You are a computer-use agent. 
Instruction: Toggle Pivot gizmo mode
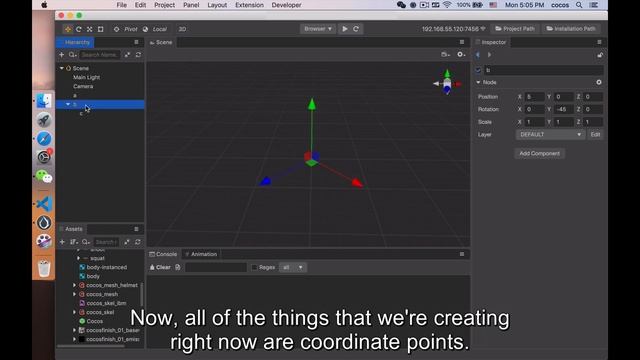tap(126, 29)
